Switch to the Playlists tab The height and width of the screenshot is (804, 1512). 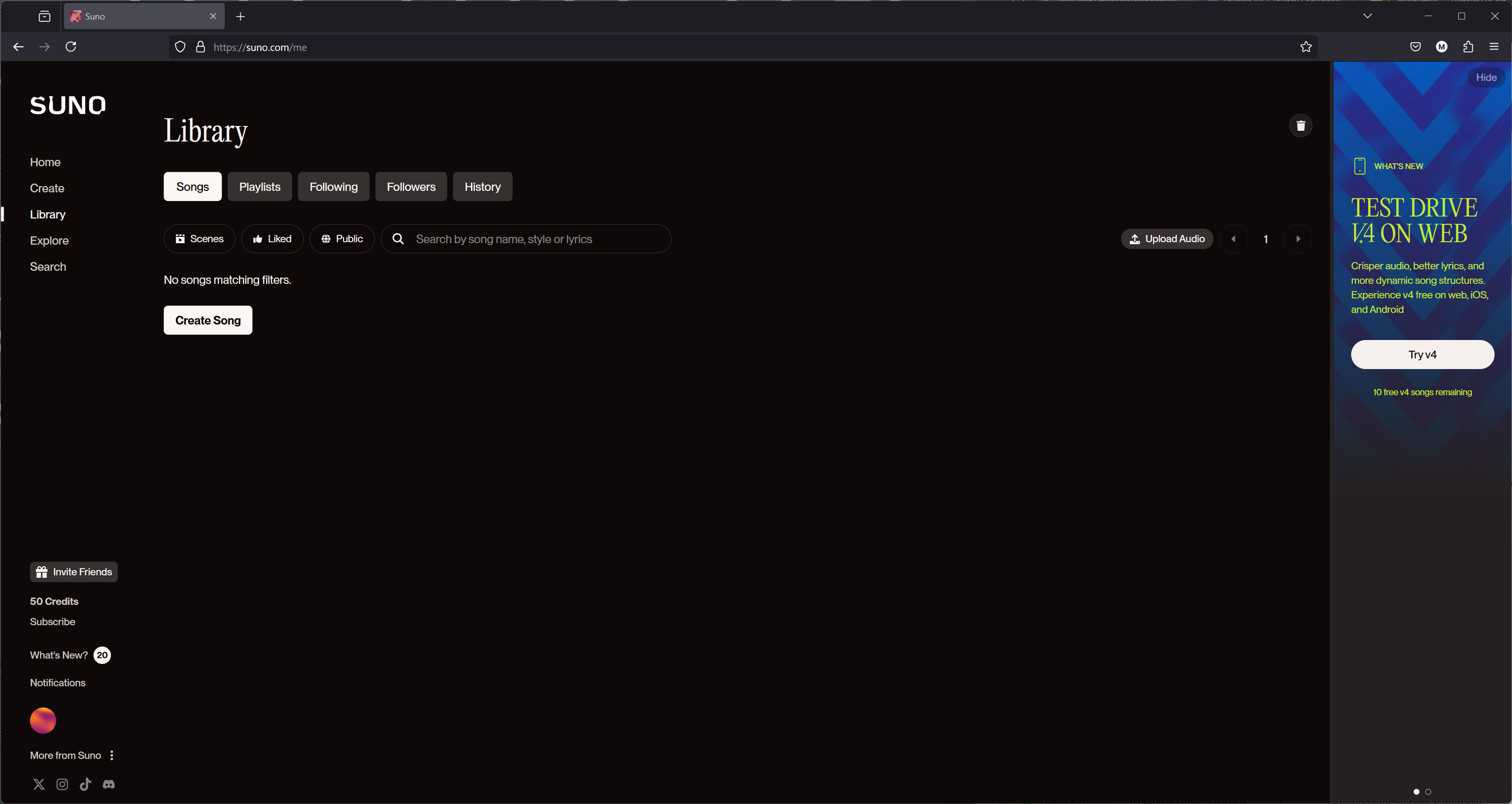pyautogui.click(x=260, y=186)
